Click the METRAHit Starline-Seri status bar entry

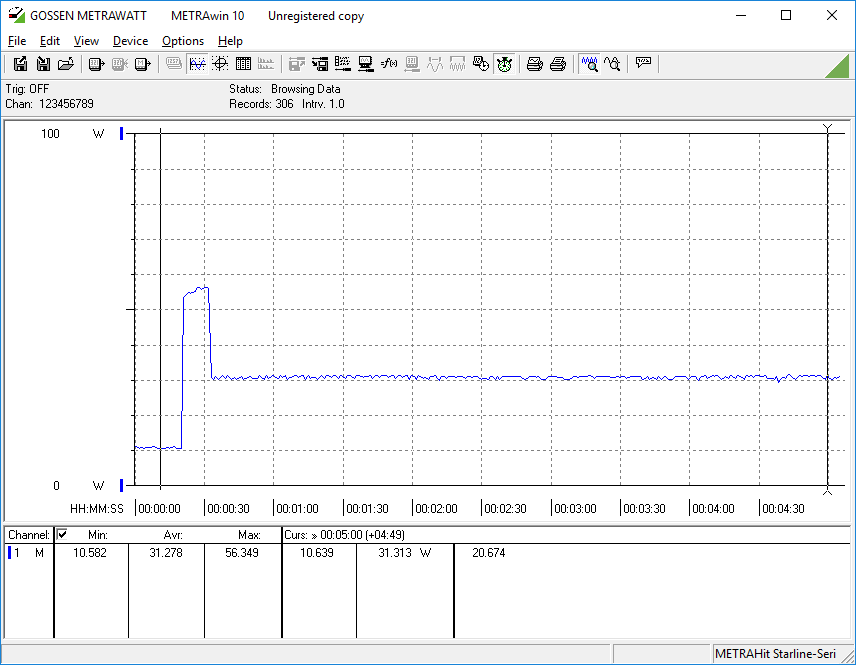pyautogui.click(x=775, y=654)
